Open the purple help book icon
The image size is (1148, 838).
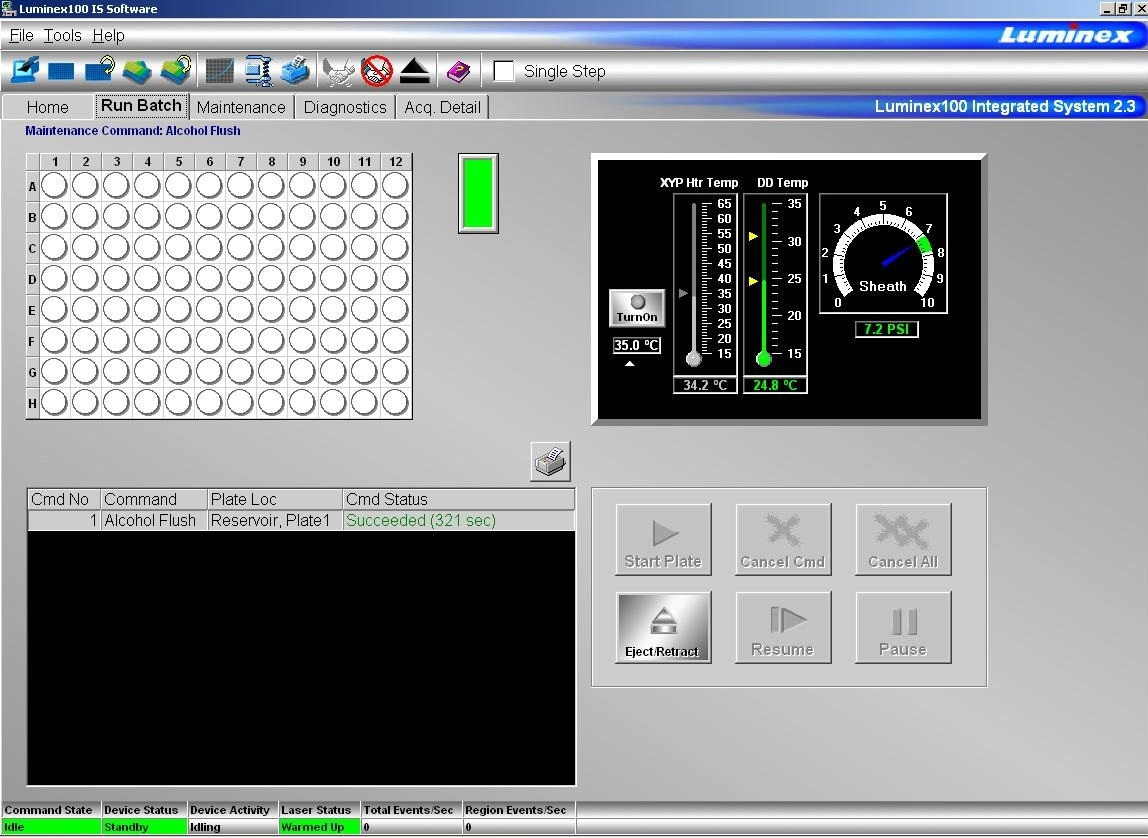click(x=458, y=72)
